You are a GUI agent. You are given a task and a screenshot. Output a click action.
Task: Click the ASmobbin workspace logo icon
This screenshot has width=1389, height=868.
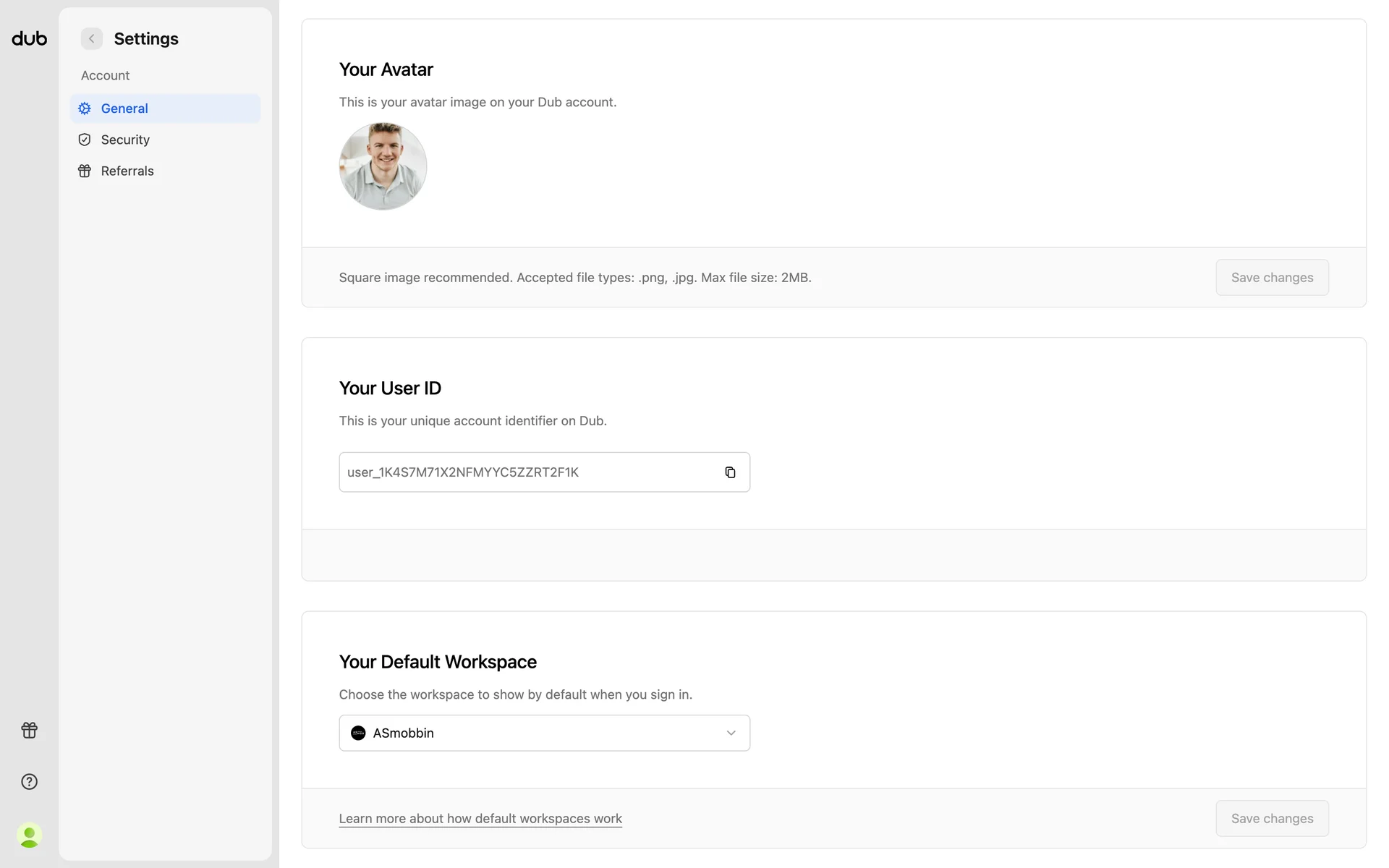point(358,733)
